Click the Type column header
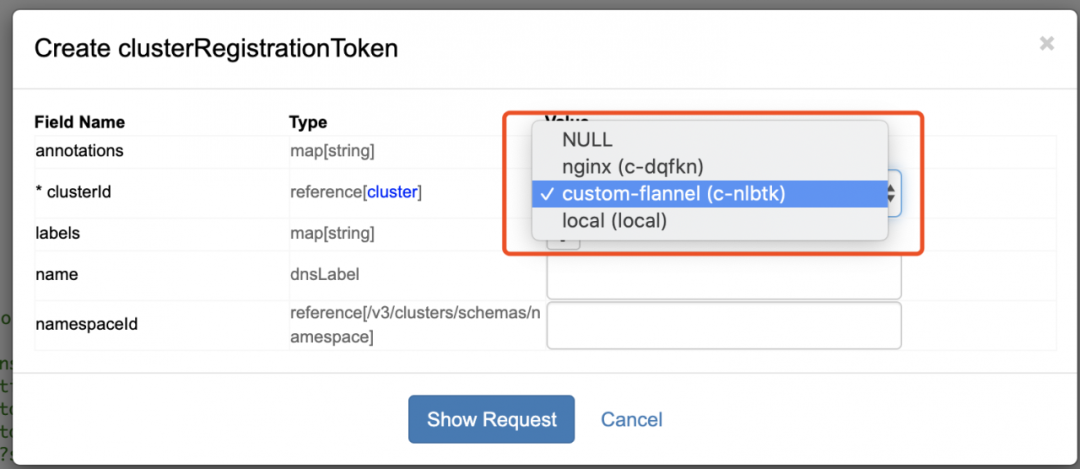Image resolution: width=1080 pixels, height=469 pixels. 308,122
